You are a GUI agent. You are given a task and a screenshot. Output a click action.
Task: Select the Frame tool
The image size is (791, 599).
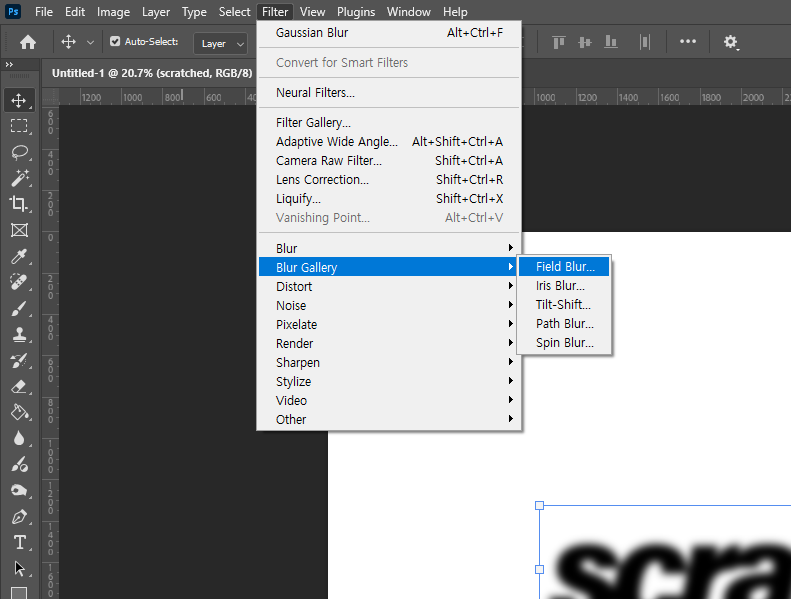19,230
